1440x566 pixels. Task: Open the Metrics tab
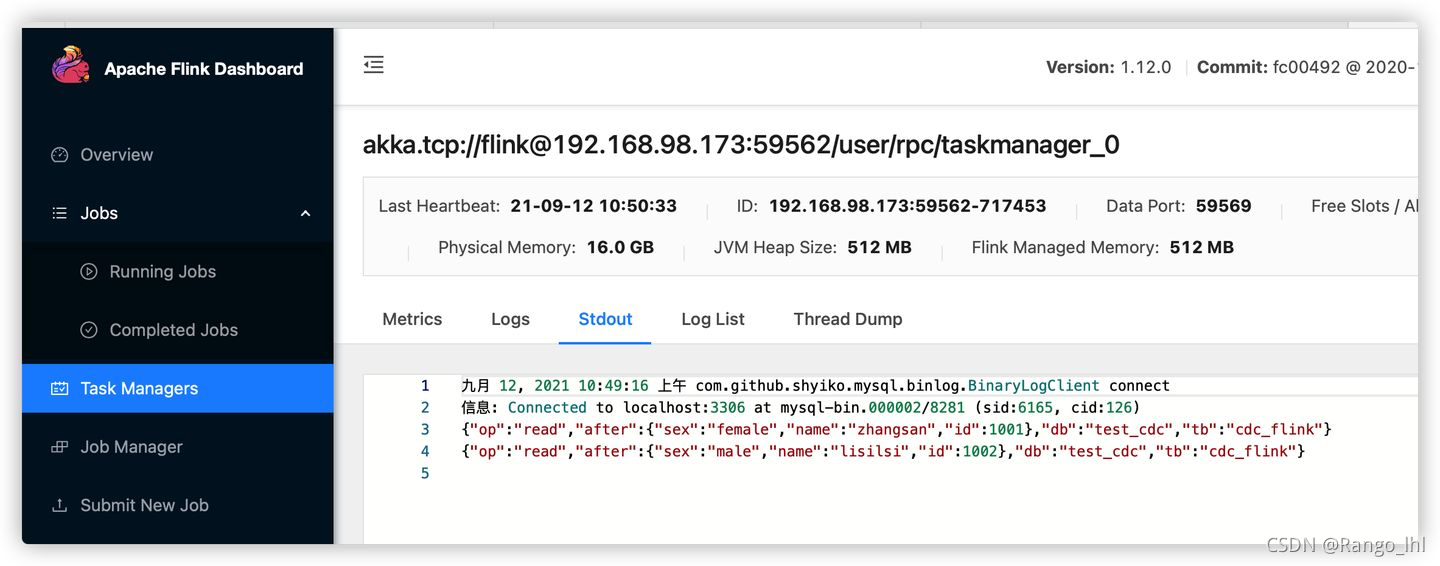coord(412,319)
